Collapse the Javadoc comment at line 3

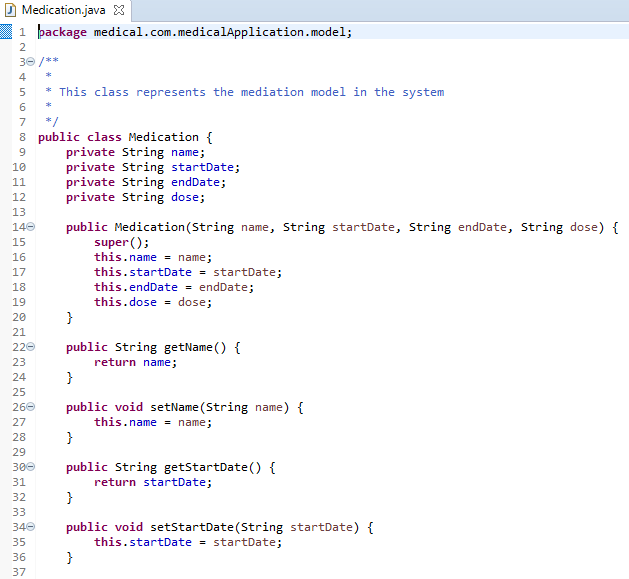coord(30,62)
